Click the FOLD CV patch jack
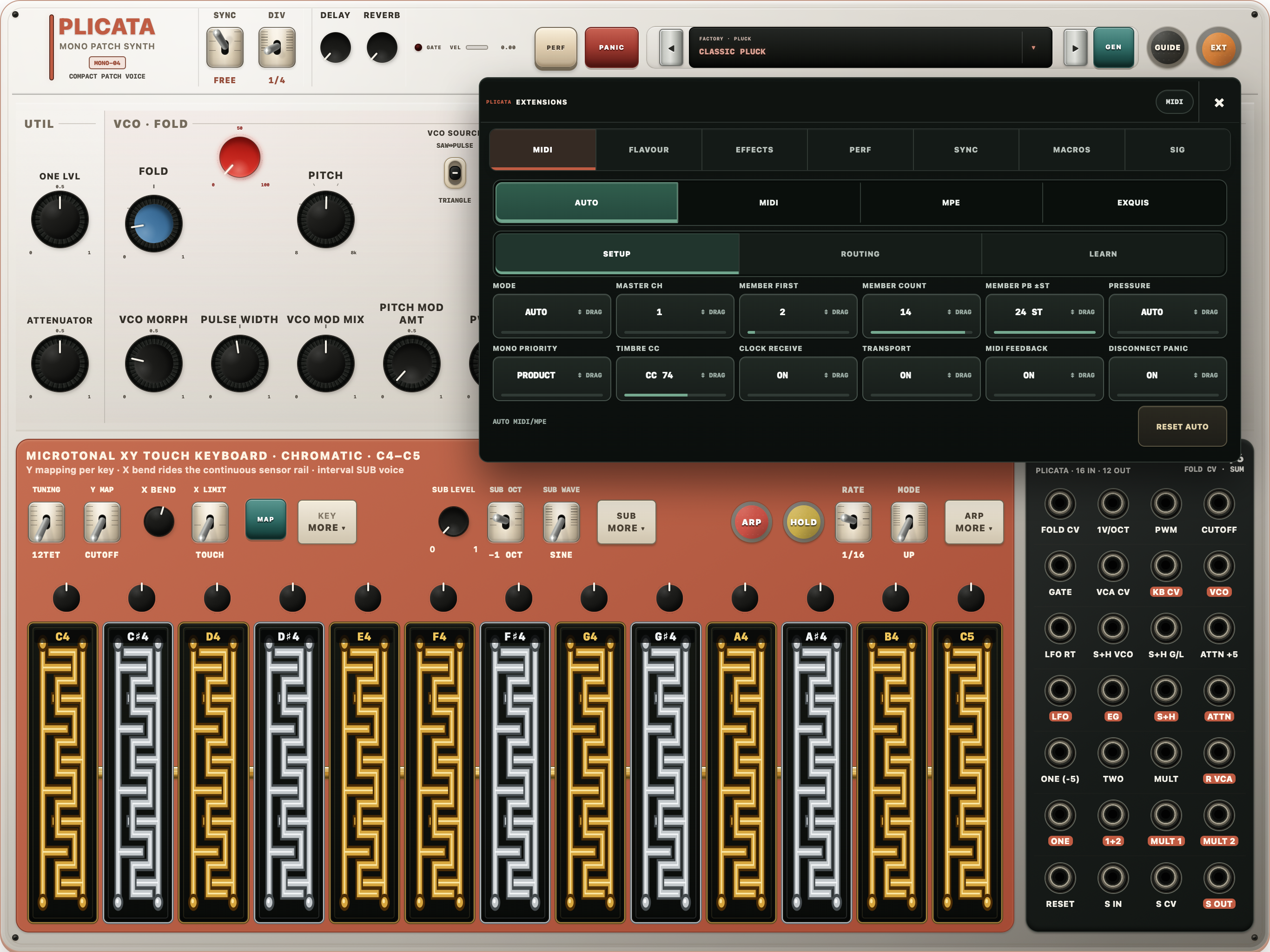 [1060, 503]
